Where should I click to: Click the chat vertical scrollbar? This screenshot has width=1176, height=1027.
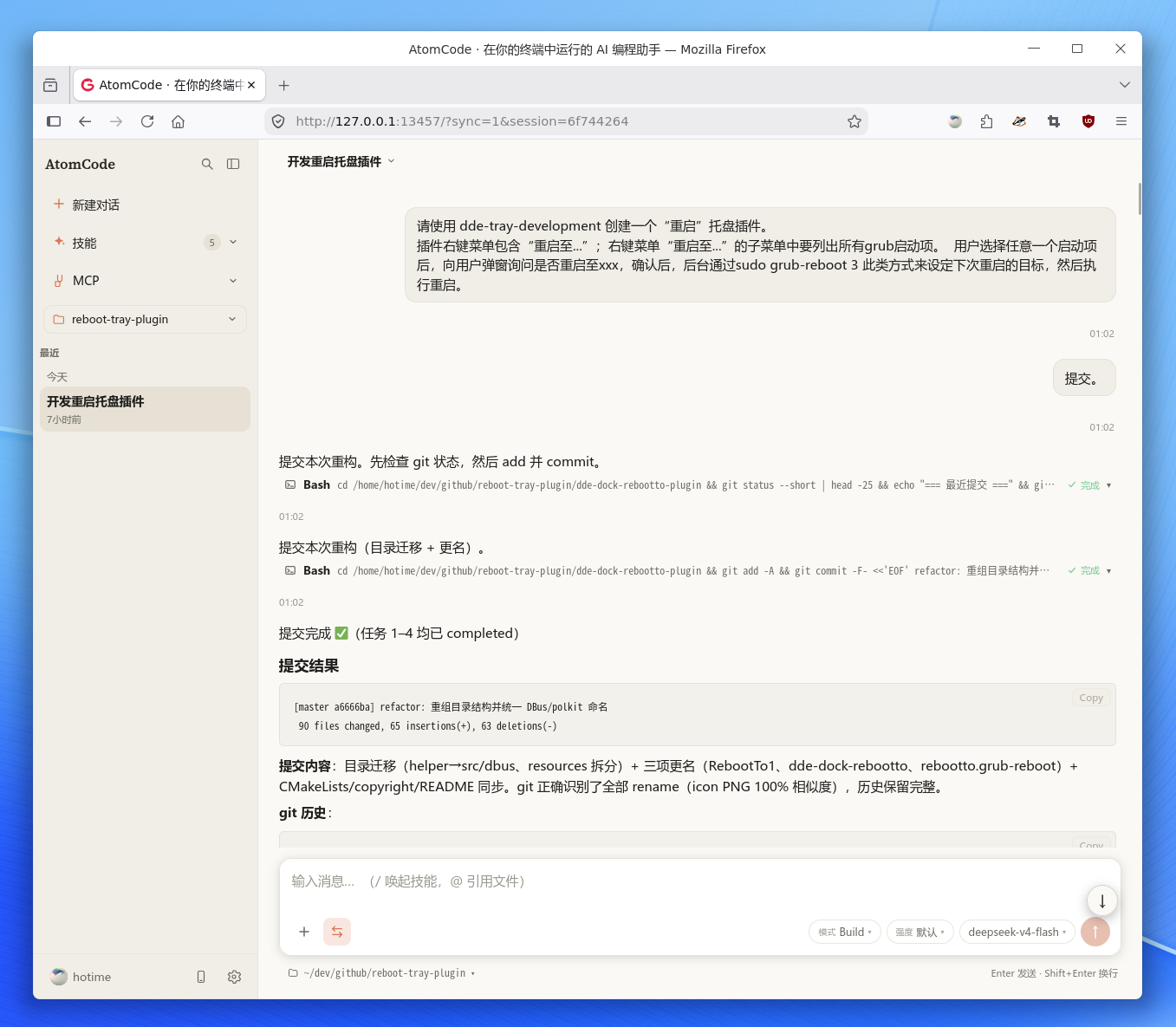1140,199
